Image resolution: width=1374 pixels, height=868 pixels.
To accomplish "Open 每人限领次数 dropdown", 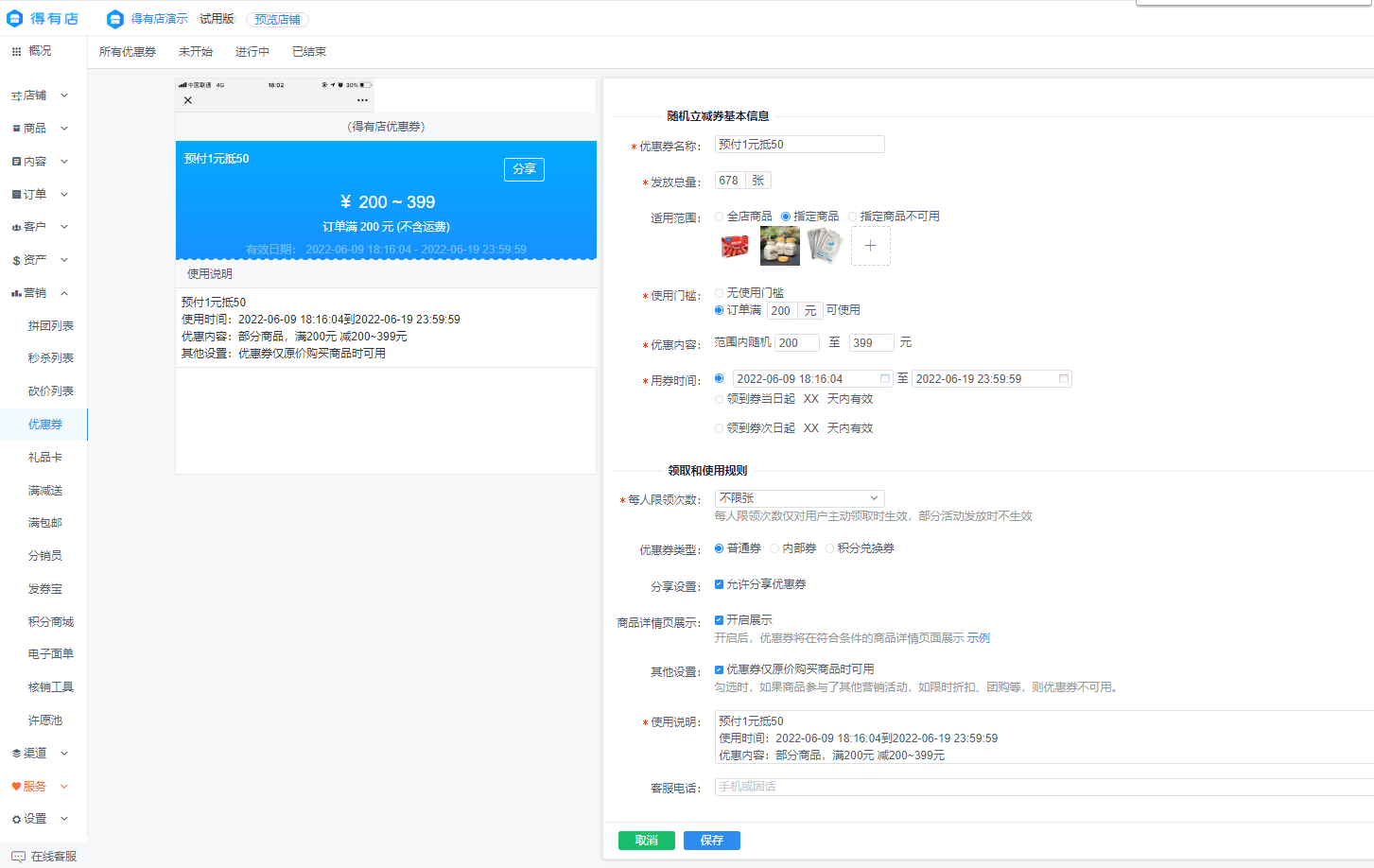I will 800,497.
